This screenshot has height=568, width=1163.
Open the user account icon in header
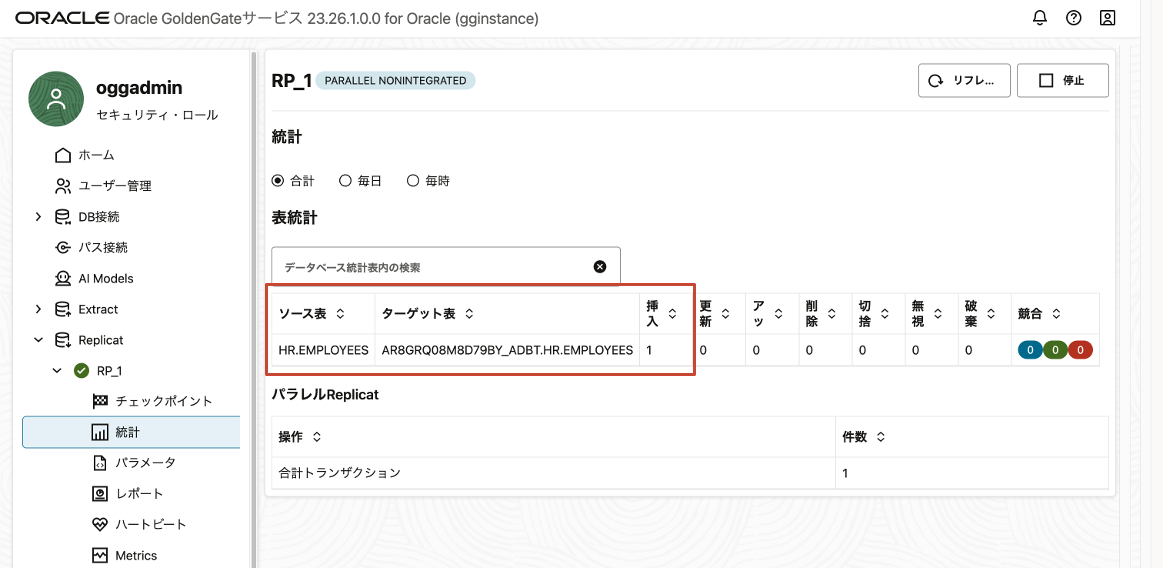pos(1107,18)
